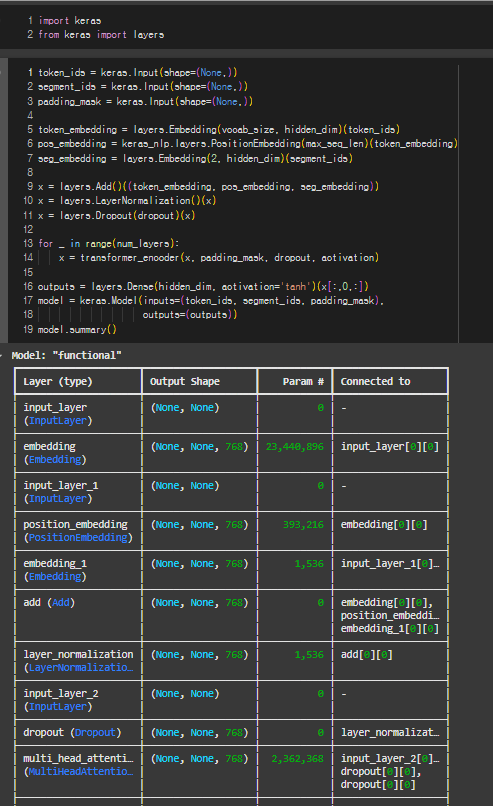Click the pos_embedding PositionEmbedding code line

tap(247, 143)
